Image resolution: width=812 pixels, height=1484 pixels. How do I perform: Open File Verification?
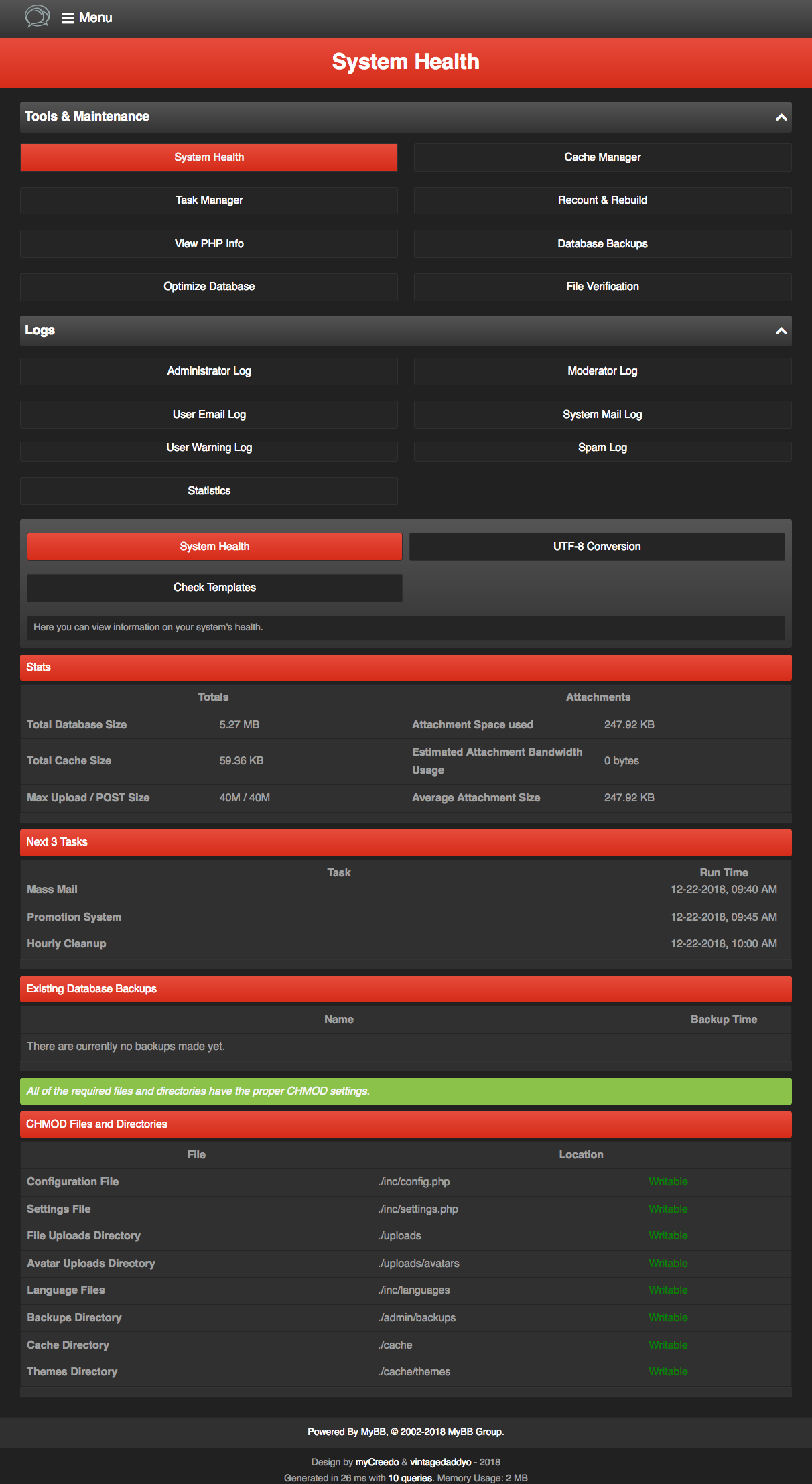point(602,287)
